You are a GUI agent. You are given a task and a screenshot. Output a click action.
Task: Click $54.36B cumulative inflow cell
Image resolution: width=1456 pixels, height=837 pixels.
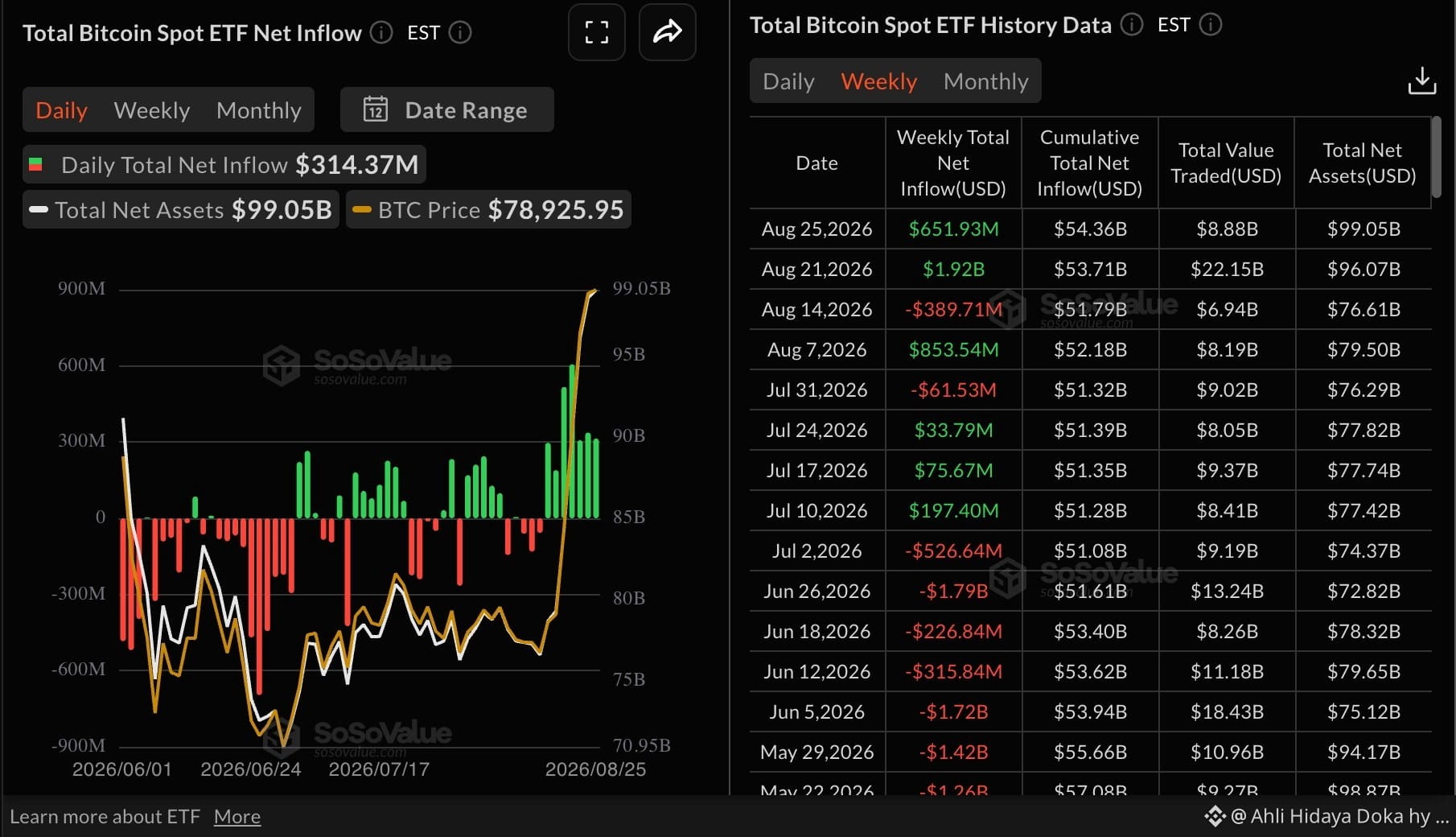point(1090,229)
